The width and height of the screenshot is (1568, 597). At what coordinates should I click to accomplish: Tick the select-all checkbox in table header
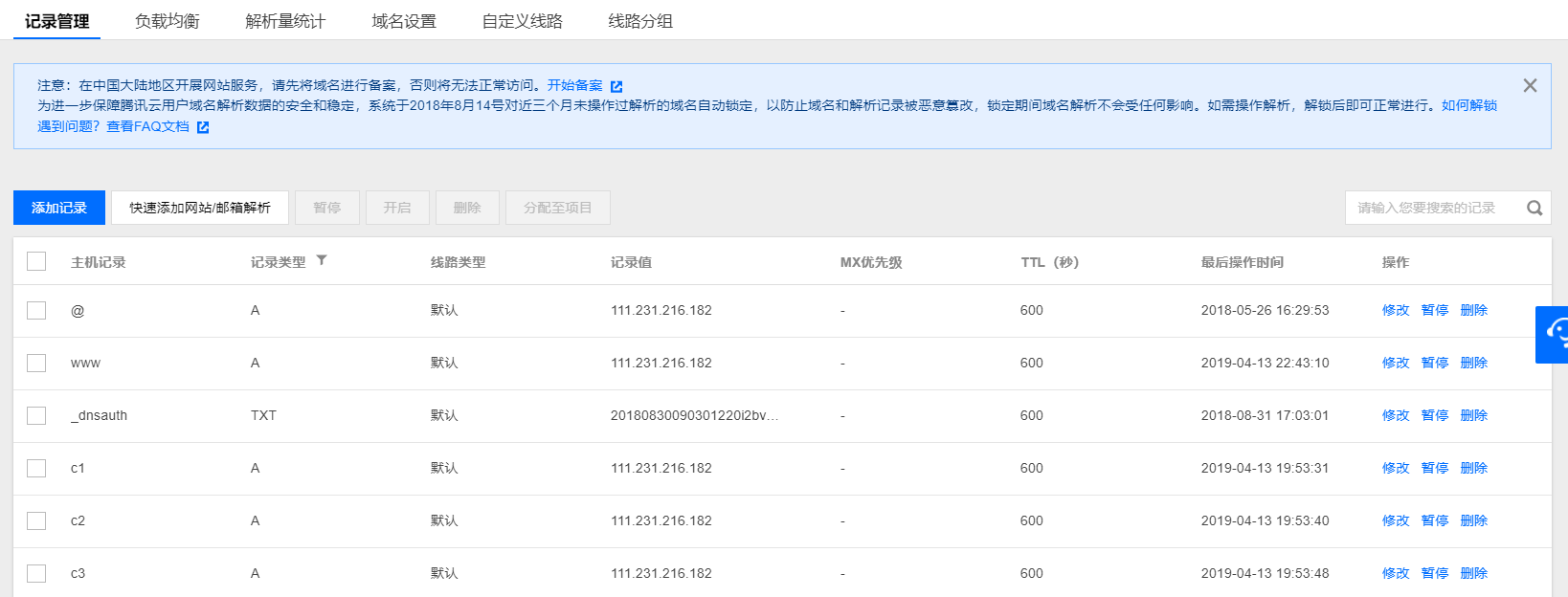pos(36,261)
